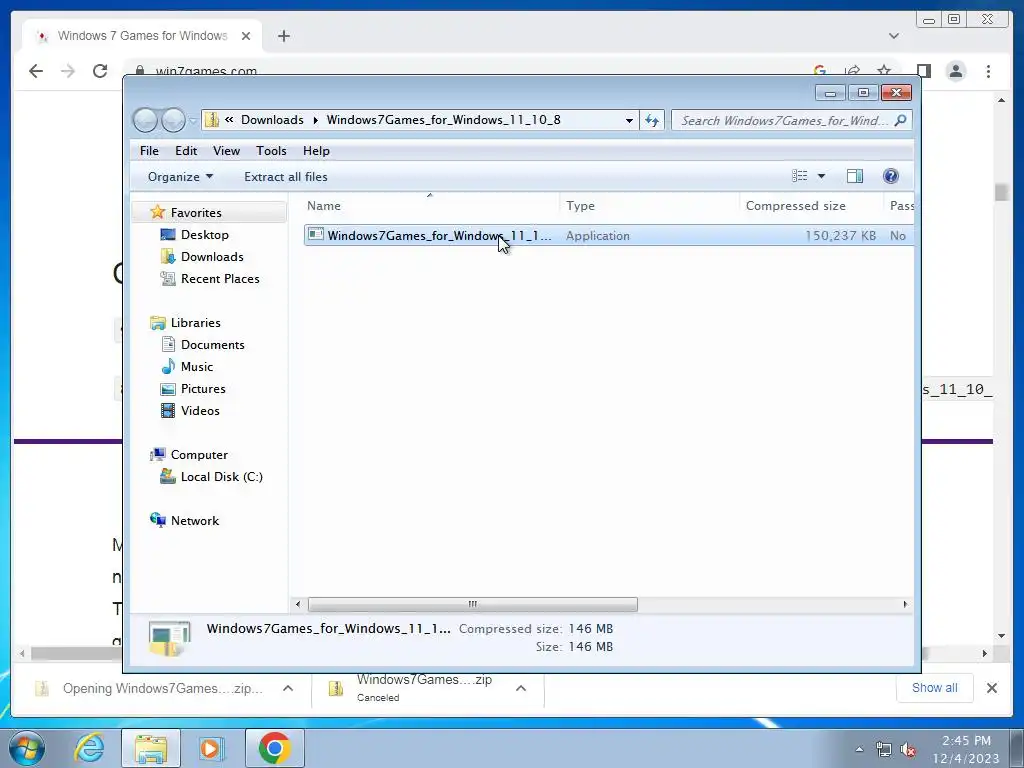Click the horizontal scrollbar thumb in file list
This screenshot has width=1024, height=768.
click(472, 604)
